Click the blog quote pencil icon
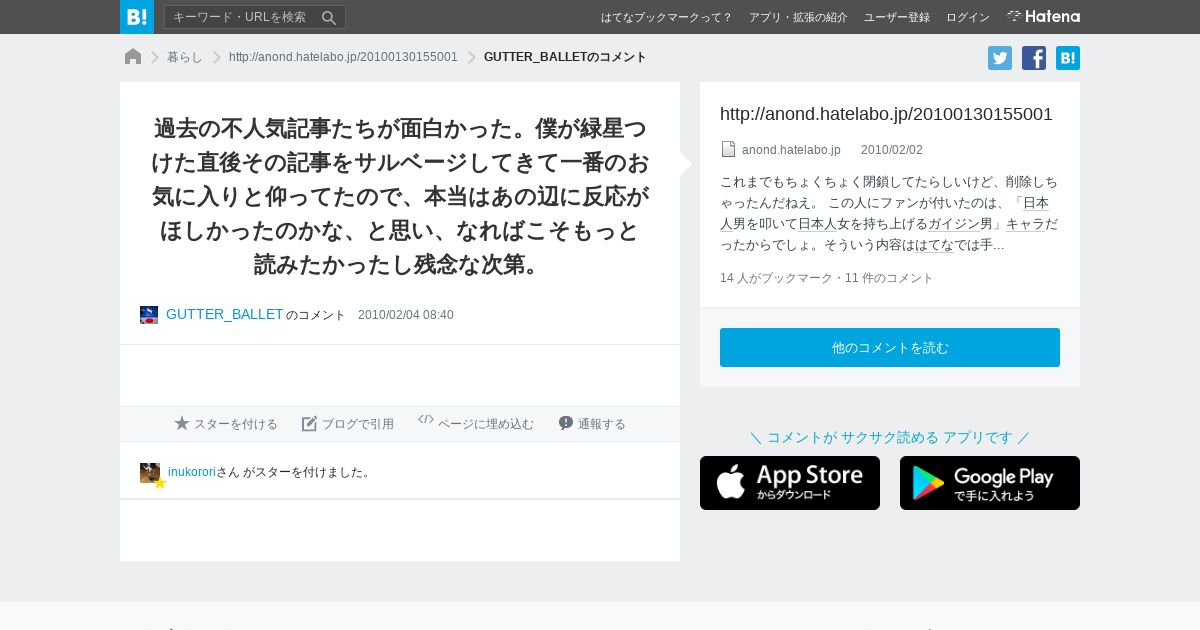 [x=310, y=423]
